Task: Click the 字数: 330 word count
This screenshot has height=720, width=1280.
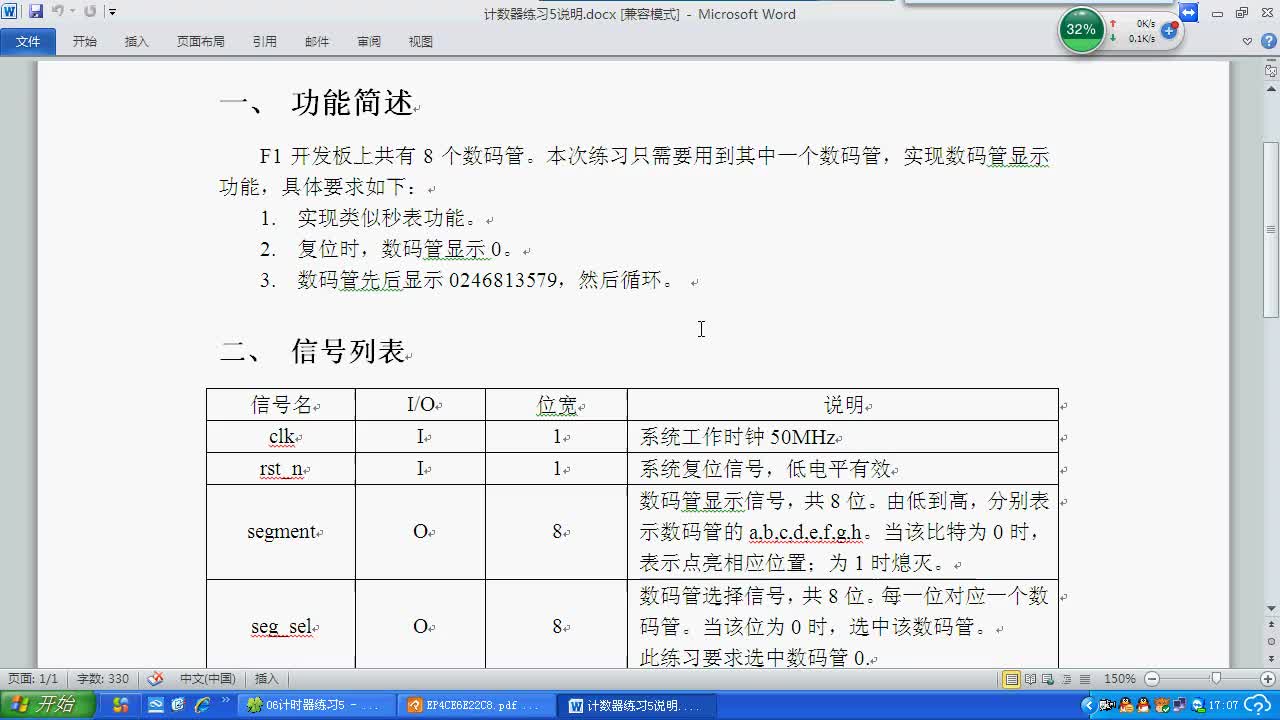Action: click(103, 679)
